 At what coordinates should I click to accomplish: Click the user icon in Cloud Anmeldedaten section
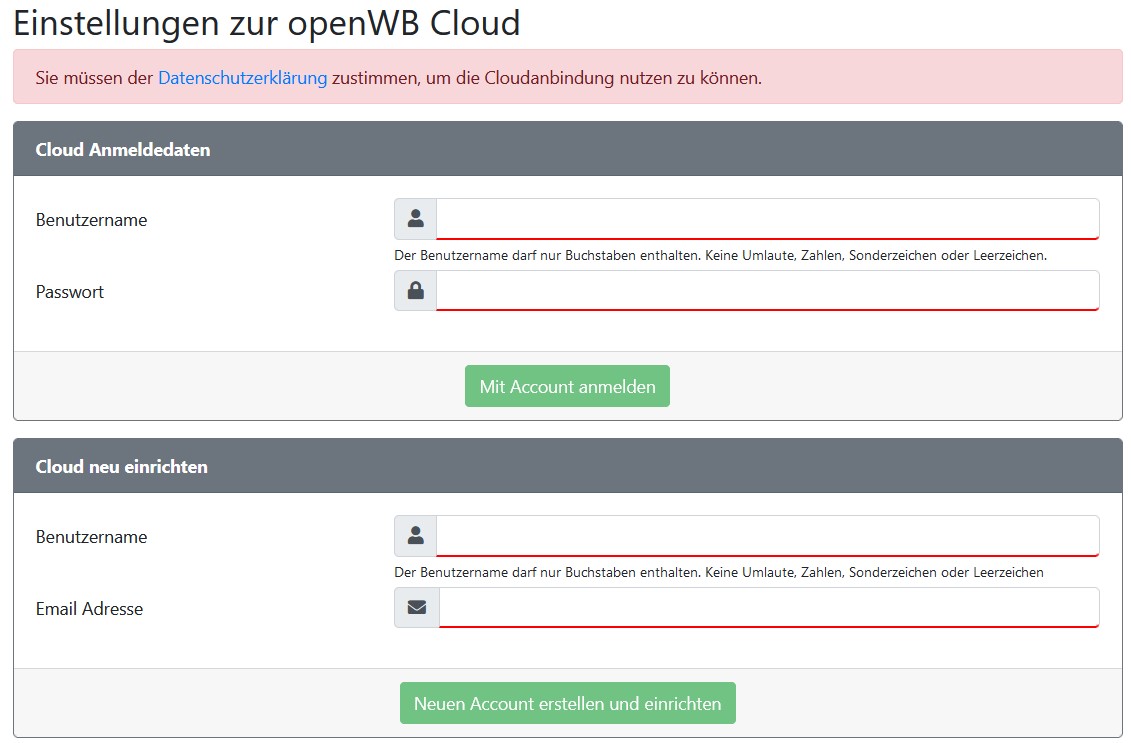click(415, 219)
